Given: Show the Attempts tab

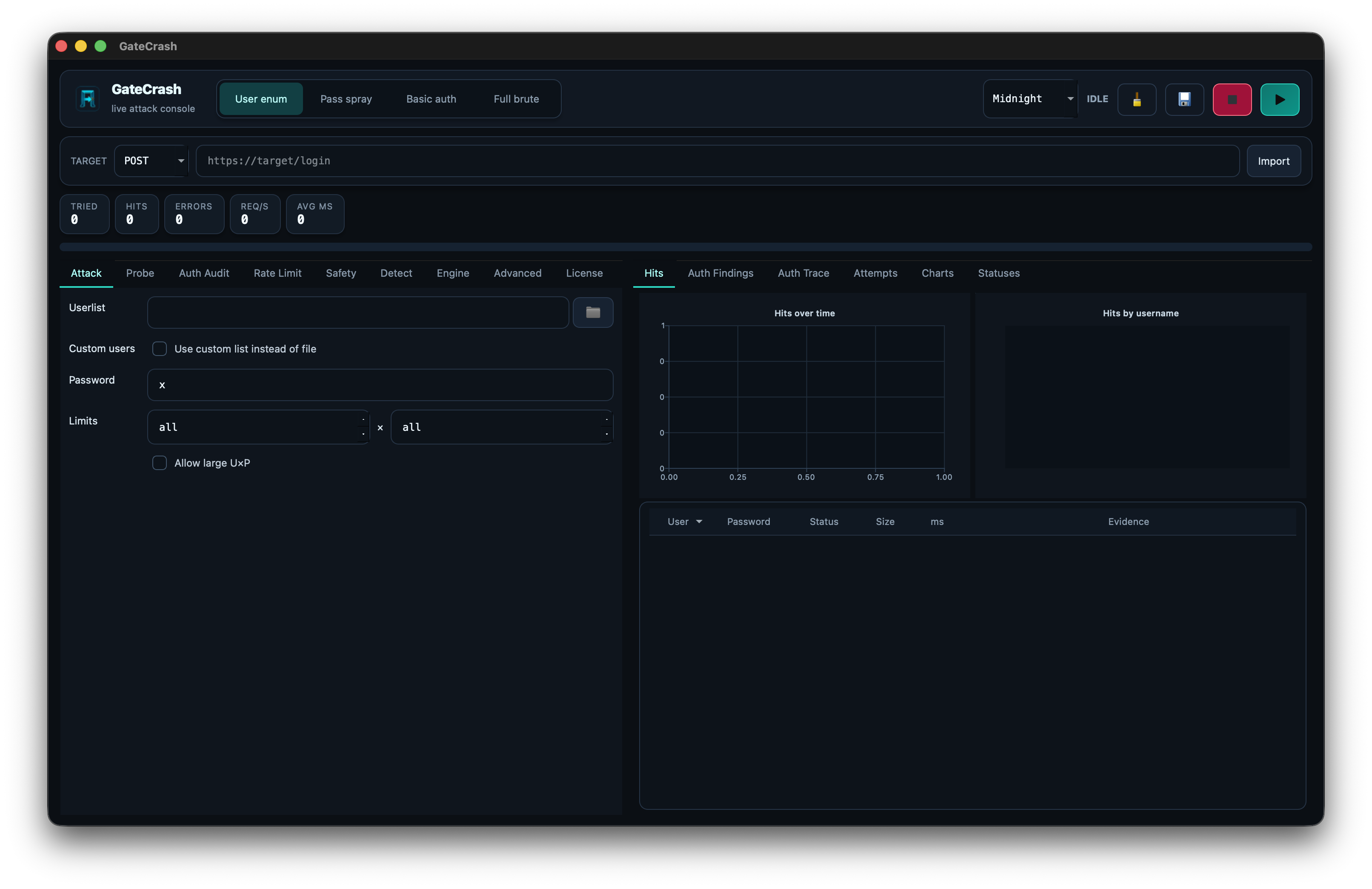Looking at the screenshot, I should [875, 273].
